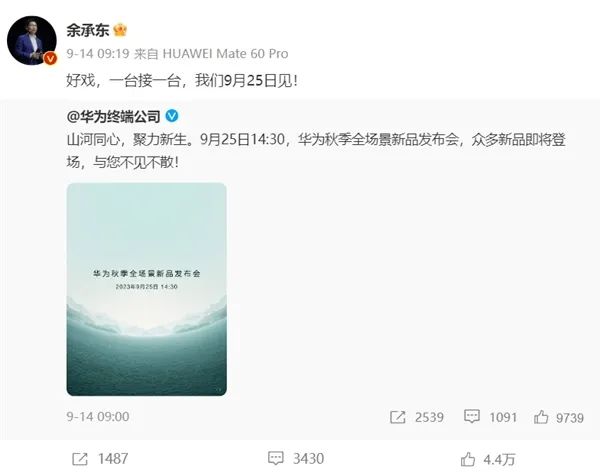Like 余承东's post with 4.4万 likes

coord(468,459)
